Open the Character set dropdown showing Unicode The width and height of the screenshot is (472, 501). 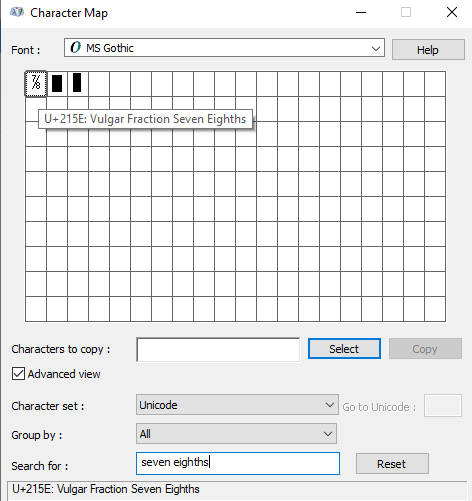(237, 405)
